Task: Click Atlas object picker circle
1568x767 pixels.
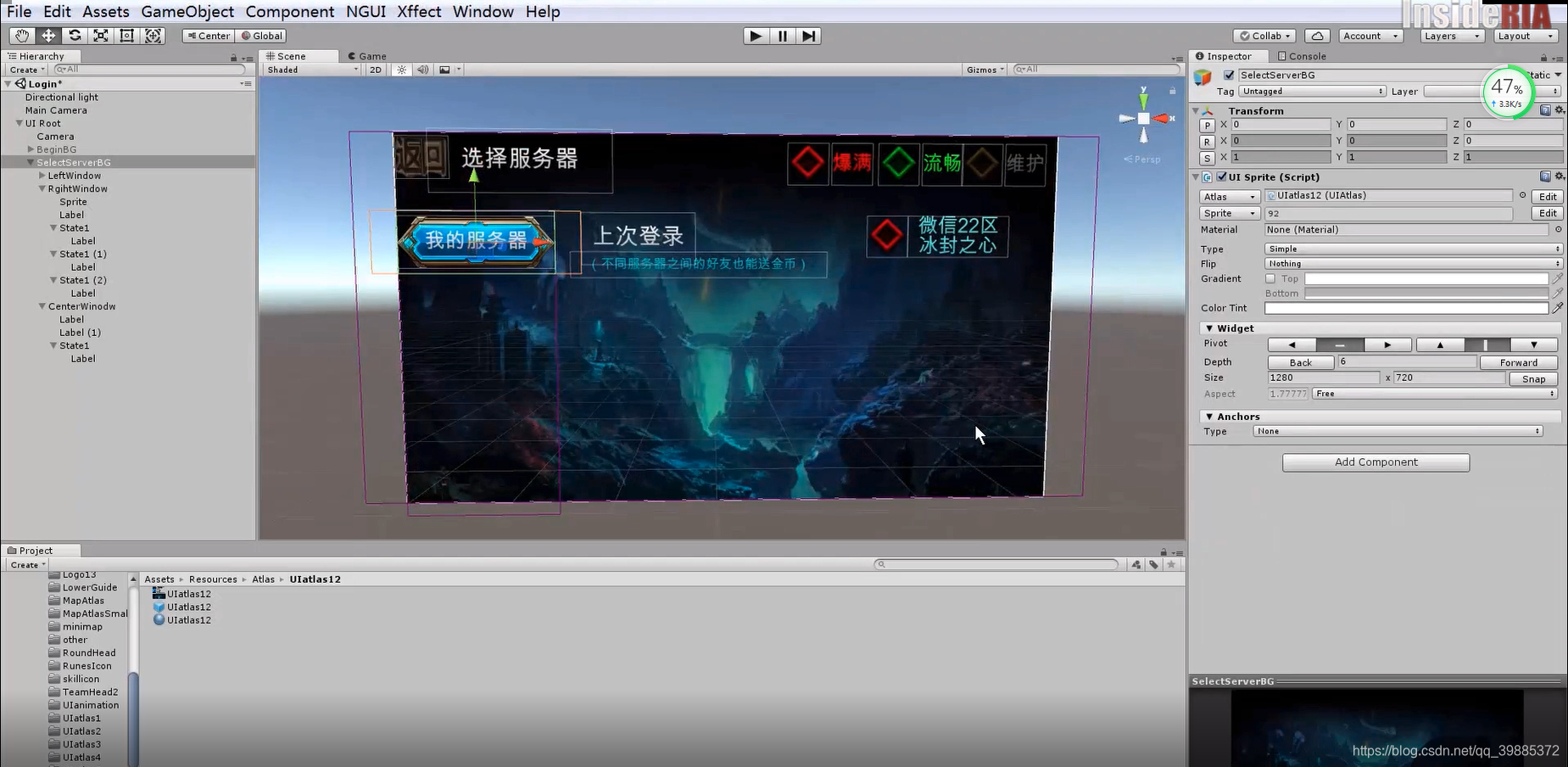Action: tap(1522, 195)
